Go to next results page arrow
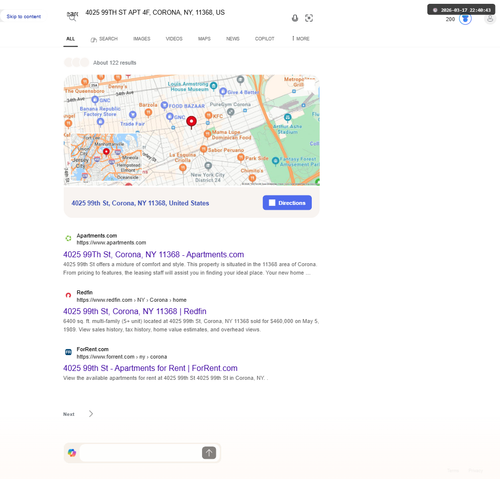 (x=91, y=414)
